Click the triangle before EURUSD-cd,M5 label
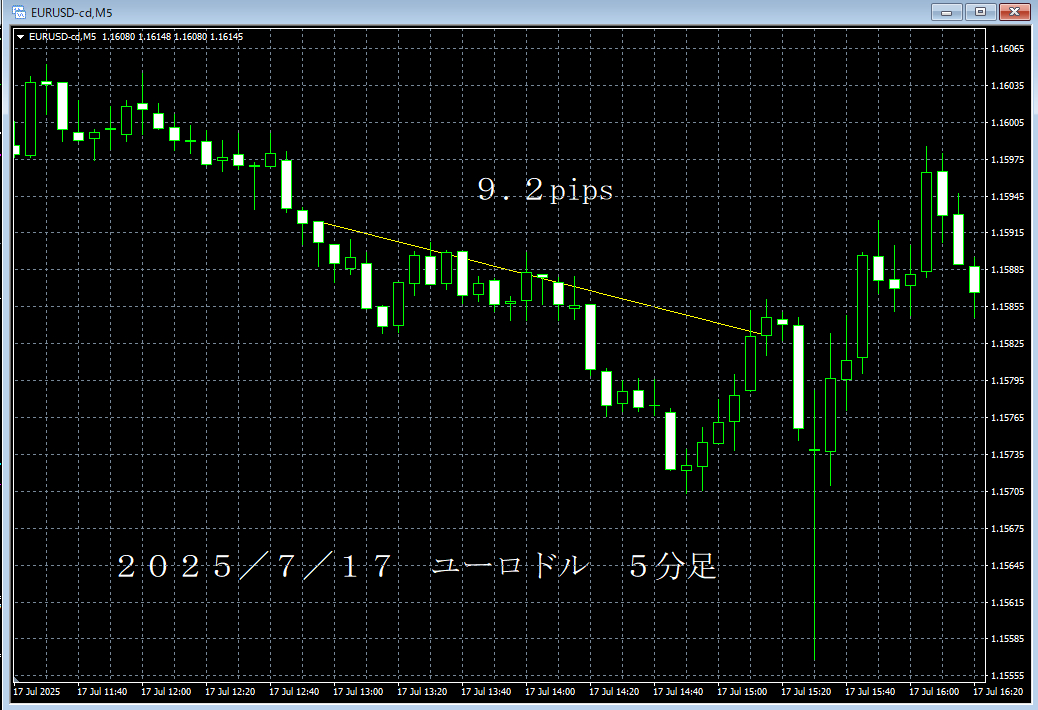This screenshot has width=1038, height=710. [x=20, y=37]
